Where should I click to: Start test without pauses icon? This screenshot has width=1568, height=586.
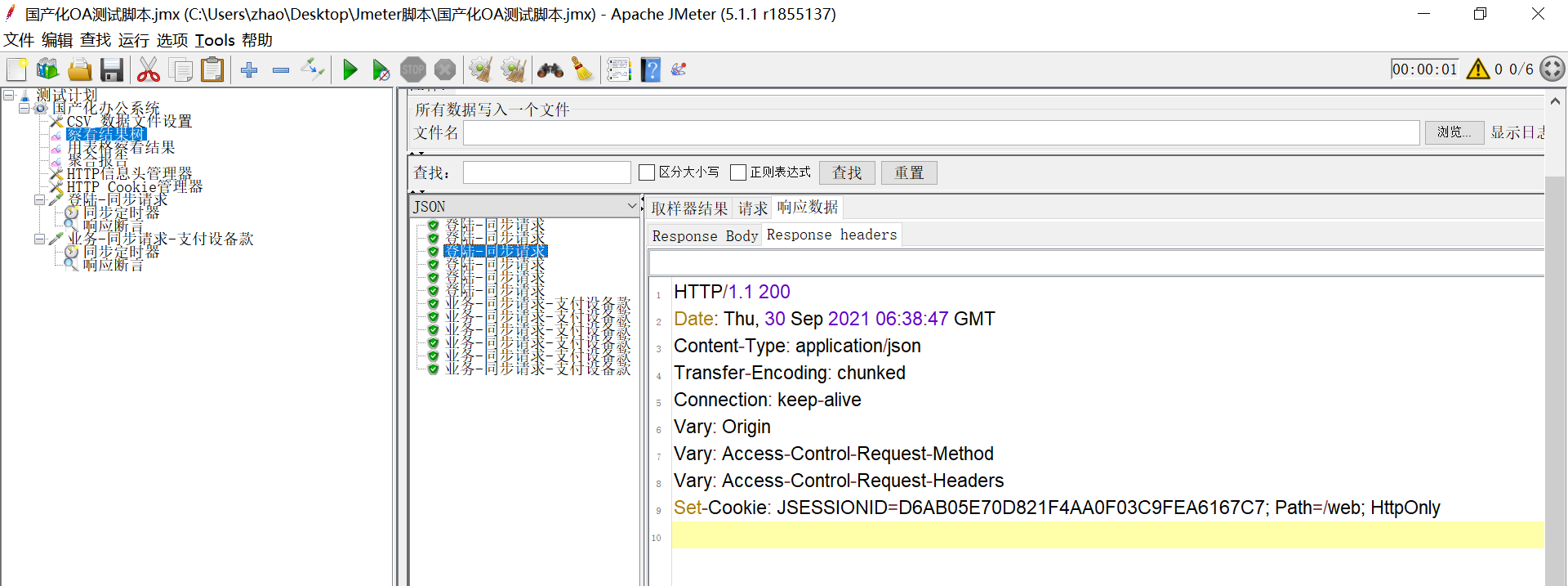click(x=381, y=69)
